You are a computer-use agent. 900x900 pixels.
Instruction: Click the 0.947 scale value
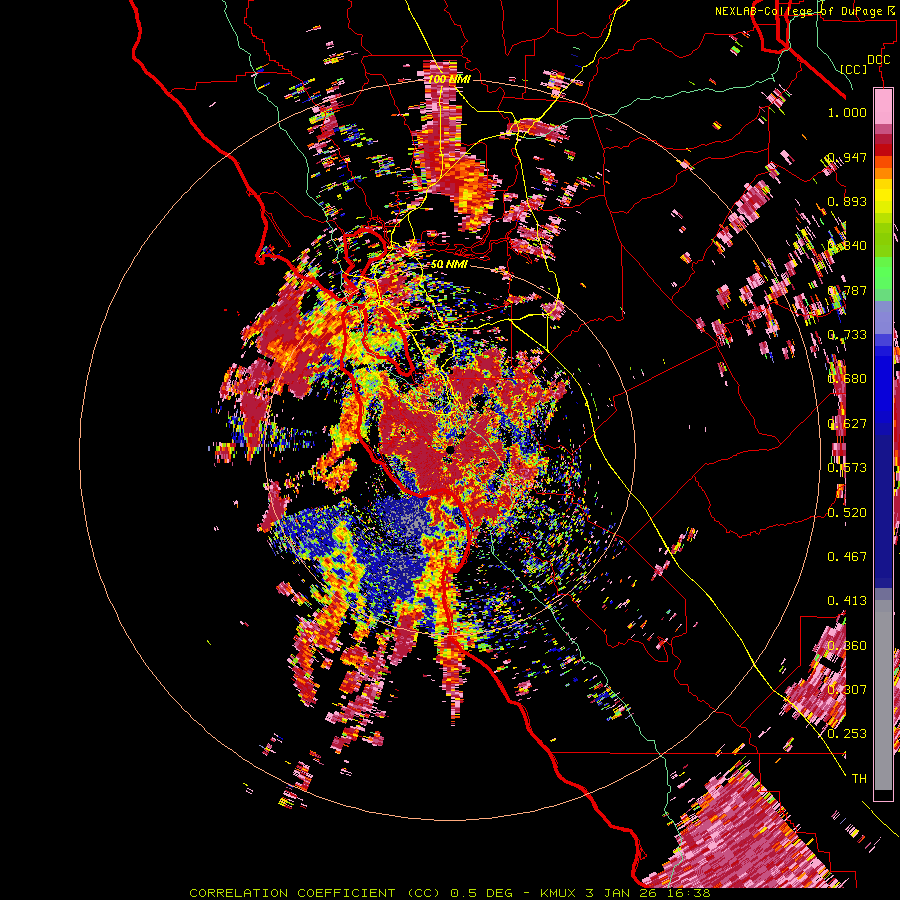[x=847, y=157]
